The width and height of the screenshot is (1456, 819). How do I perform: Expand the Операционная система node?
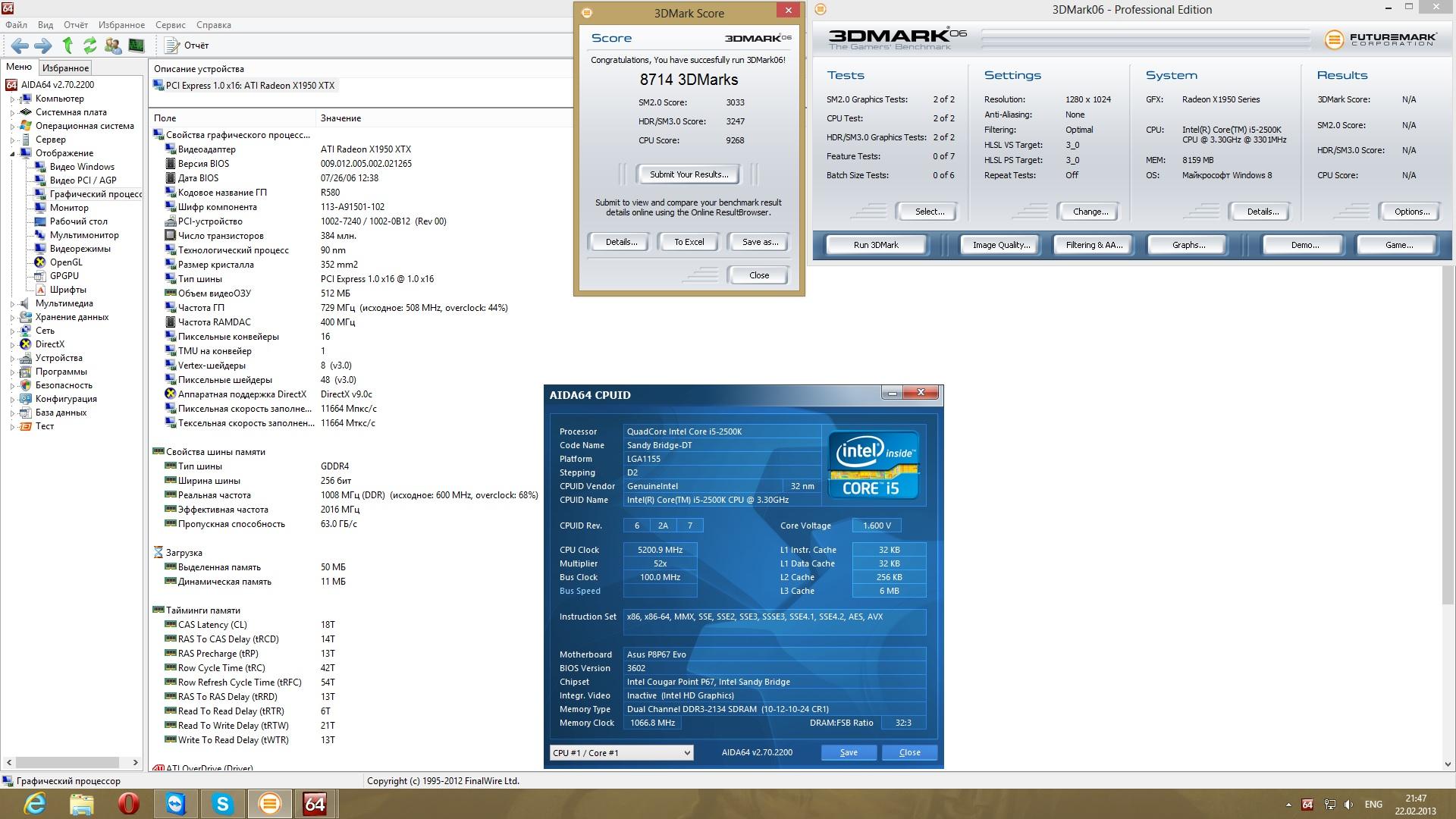point(13,126)
